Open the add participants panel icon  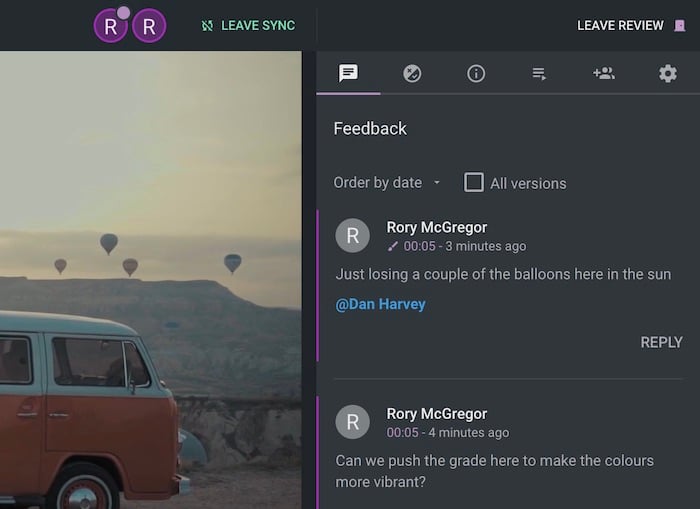604,73
